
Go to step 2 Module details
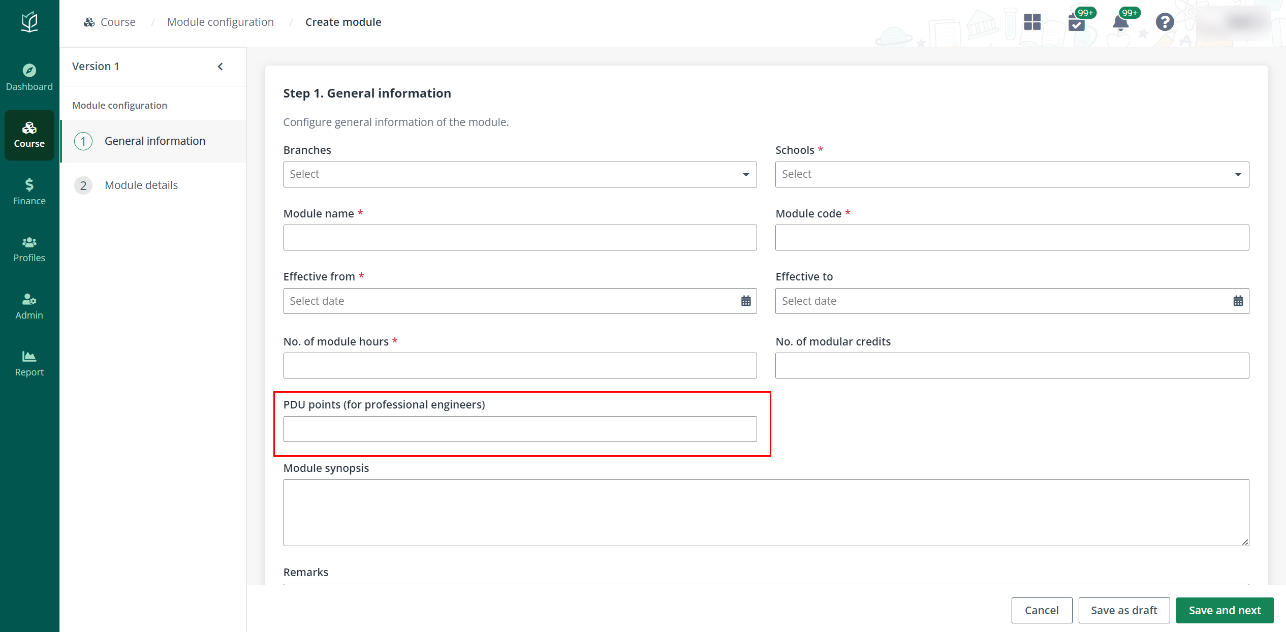[153, 185]
